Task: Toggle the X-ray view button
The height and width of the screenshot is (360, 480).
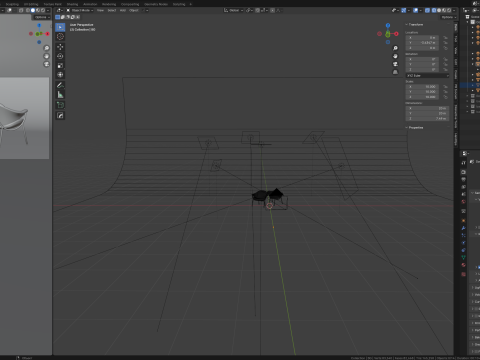Action: (x=427, y=10)
